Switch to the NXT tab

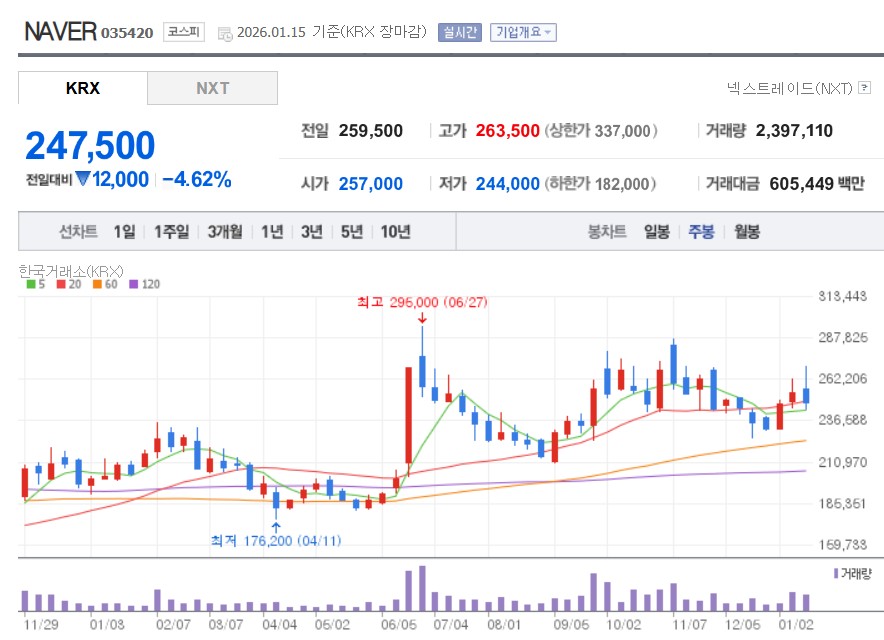click(212, 88)
